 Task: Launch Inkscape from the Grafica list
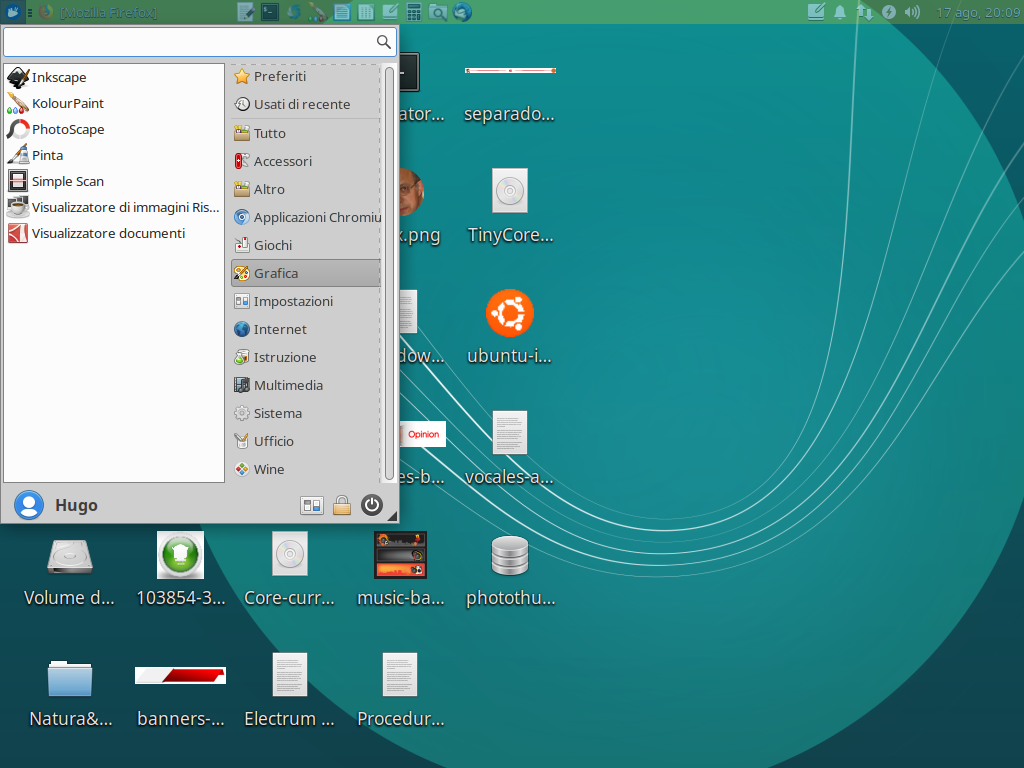tap(114, 77)
